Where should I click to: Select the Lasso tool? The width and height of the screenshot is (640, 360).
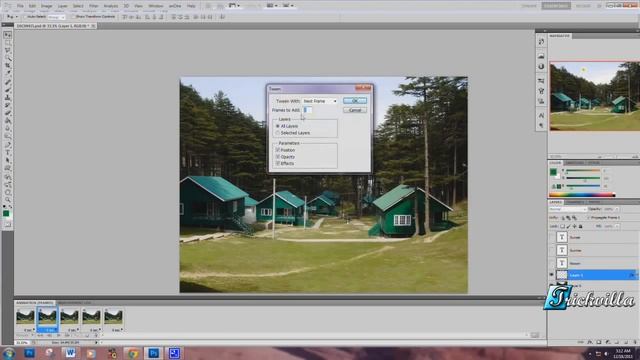click(x=8, y=51)
